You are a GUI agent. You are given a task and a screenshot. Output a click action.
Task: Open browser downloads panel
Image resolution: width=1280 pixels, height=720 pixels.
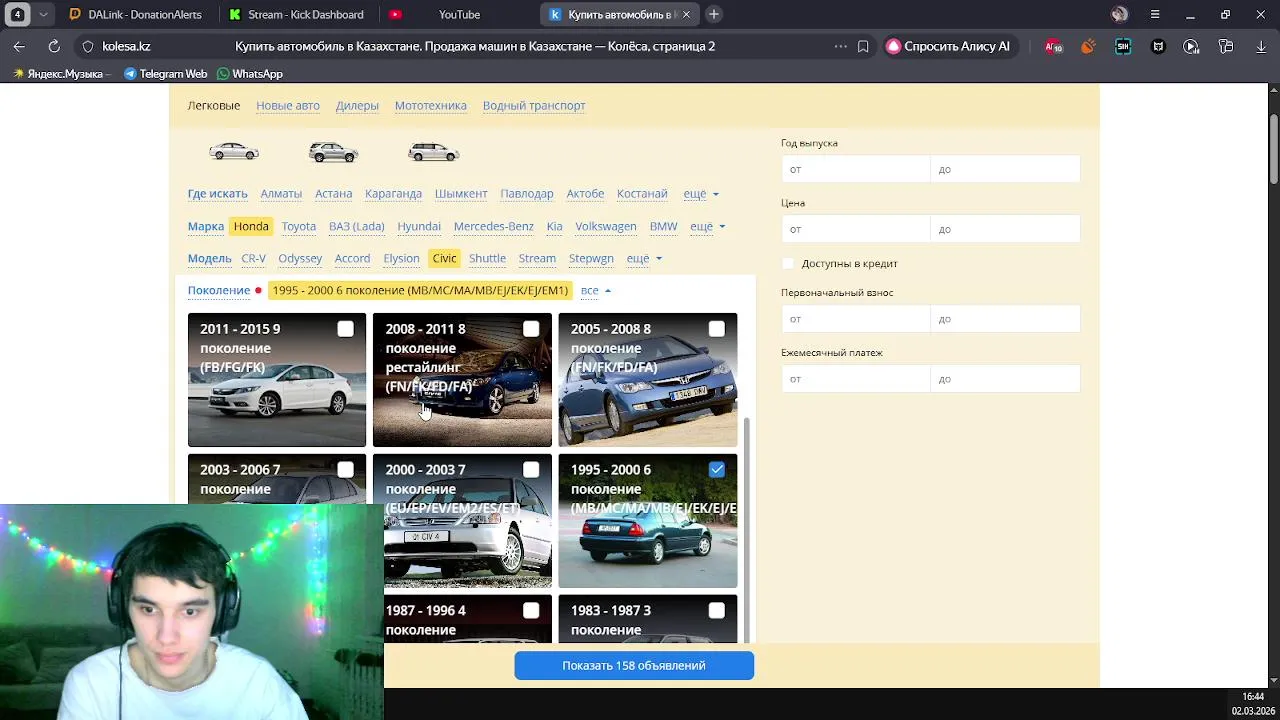click(1260, 46)
